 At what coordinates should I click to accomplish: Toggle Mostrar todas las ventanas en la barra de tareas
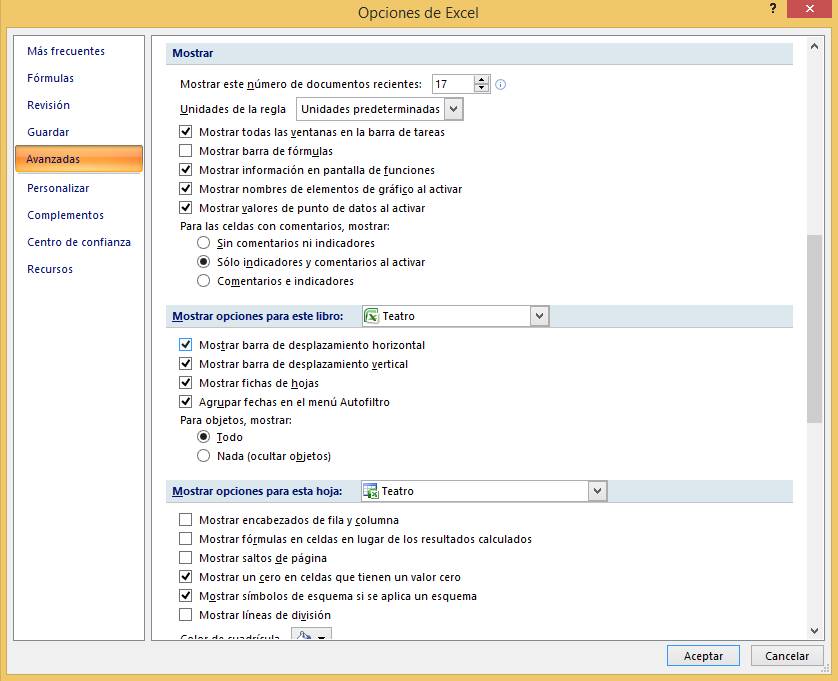pyautogui.click(x=185, y=131)
